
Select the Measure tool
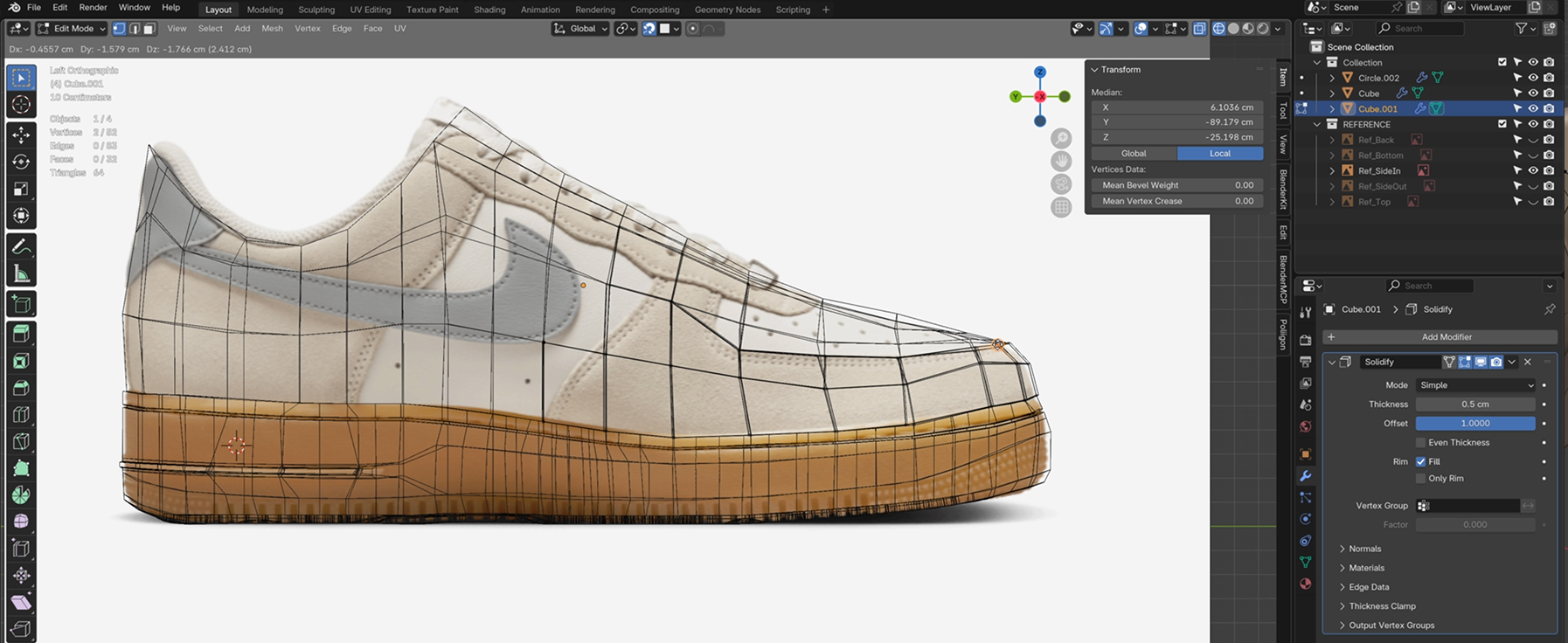coord(21,274)
